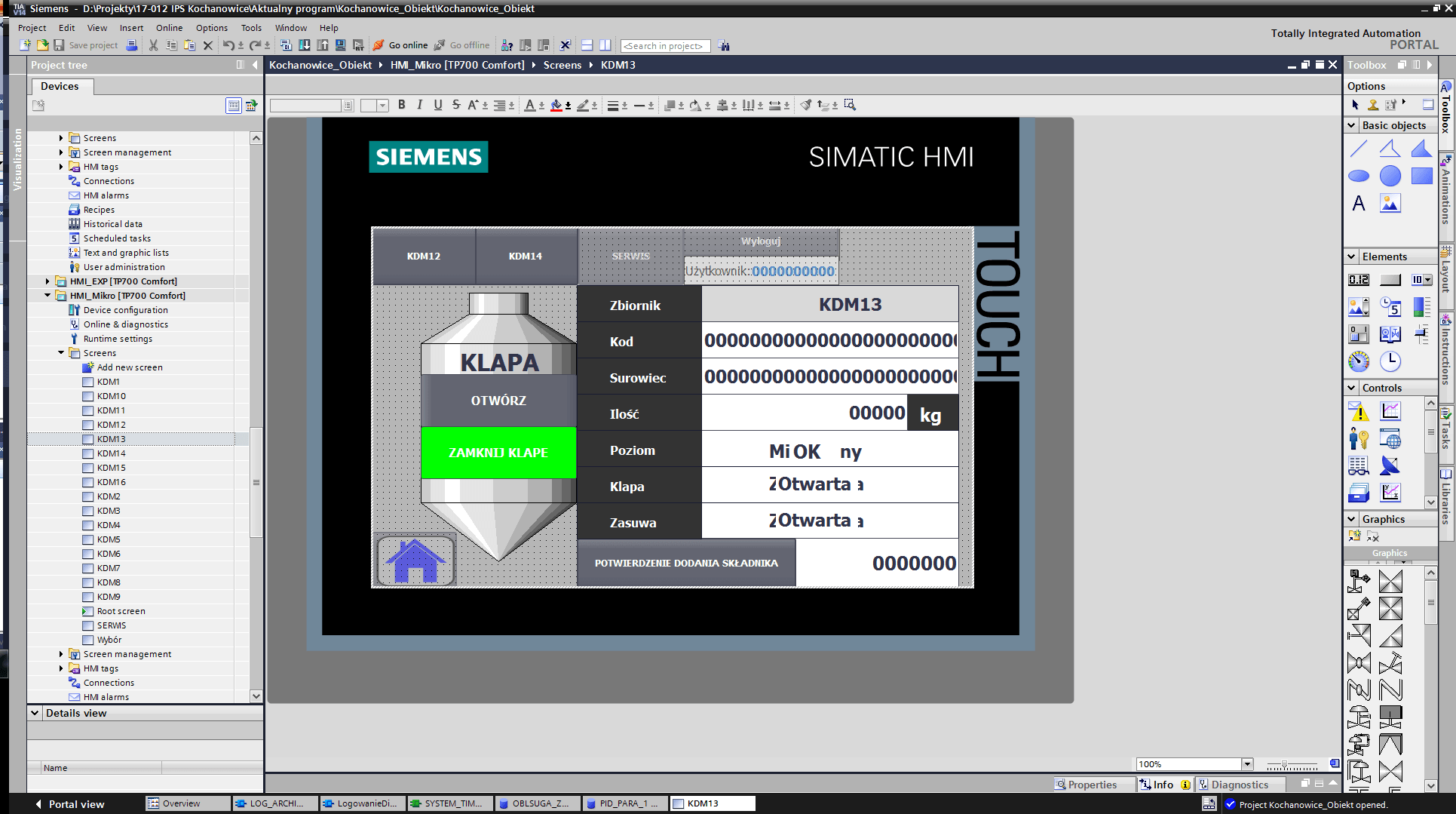Select the Bar element
This screenshot has height=814, width=1456.
click(1421, 307)
